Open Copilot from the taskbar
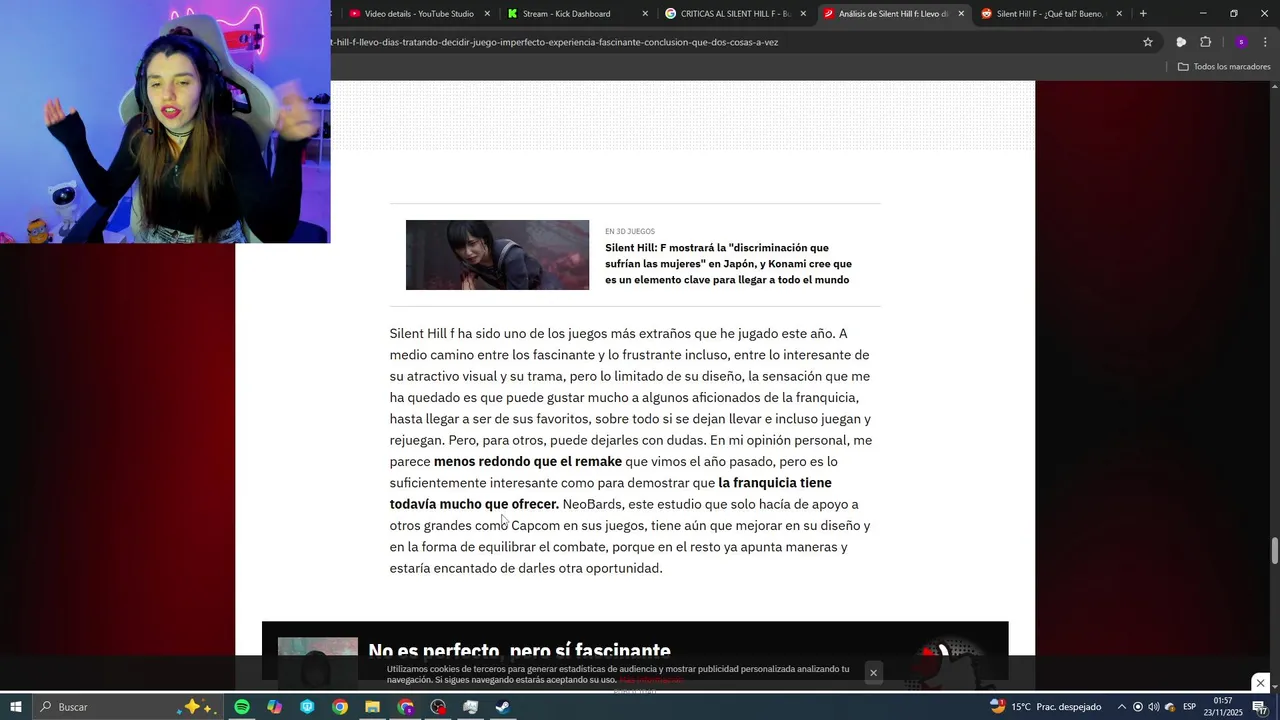The height and width of the screenshot is (720, 1280). (x=274, y=707)
